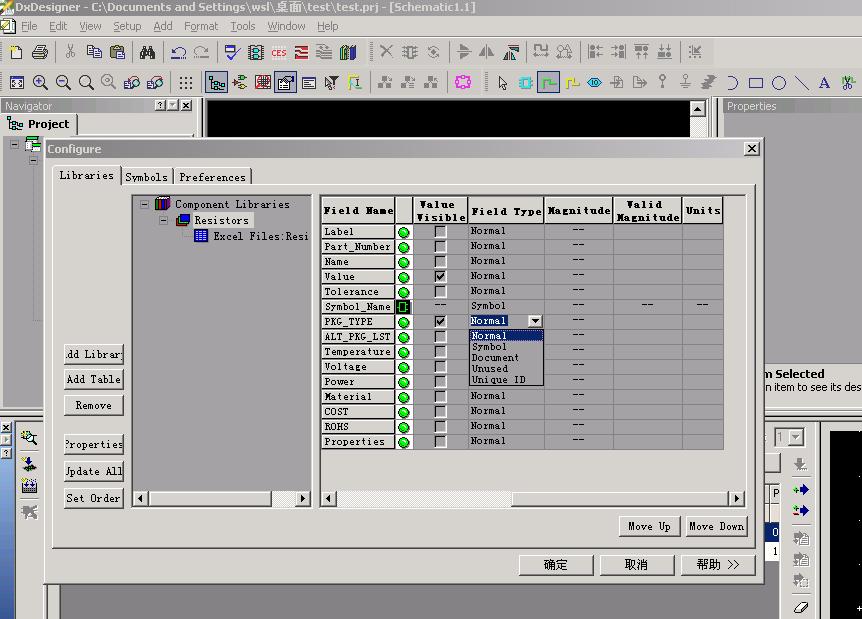Viewport: 862px width, 619px height.
Task: Collapse the Navigator project tree root
Action: pyautogui.click(x=14, y=145)
